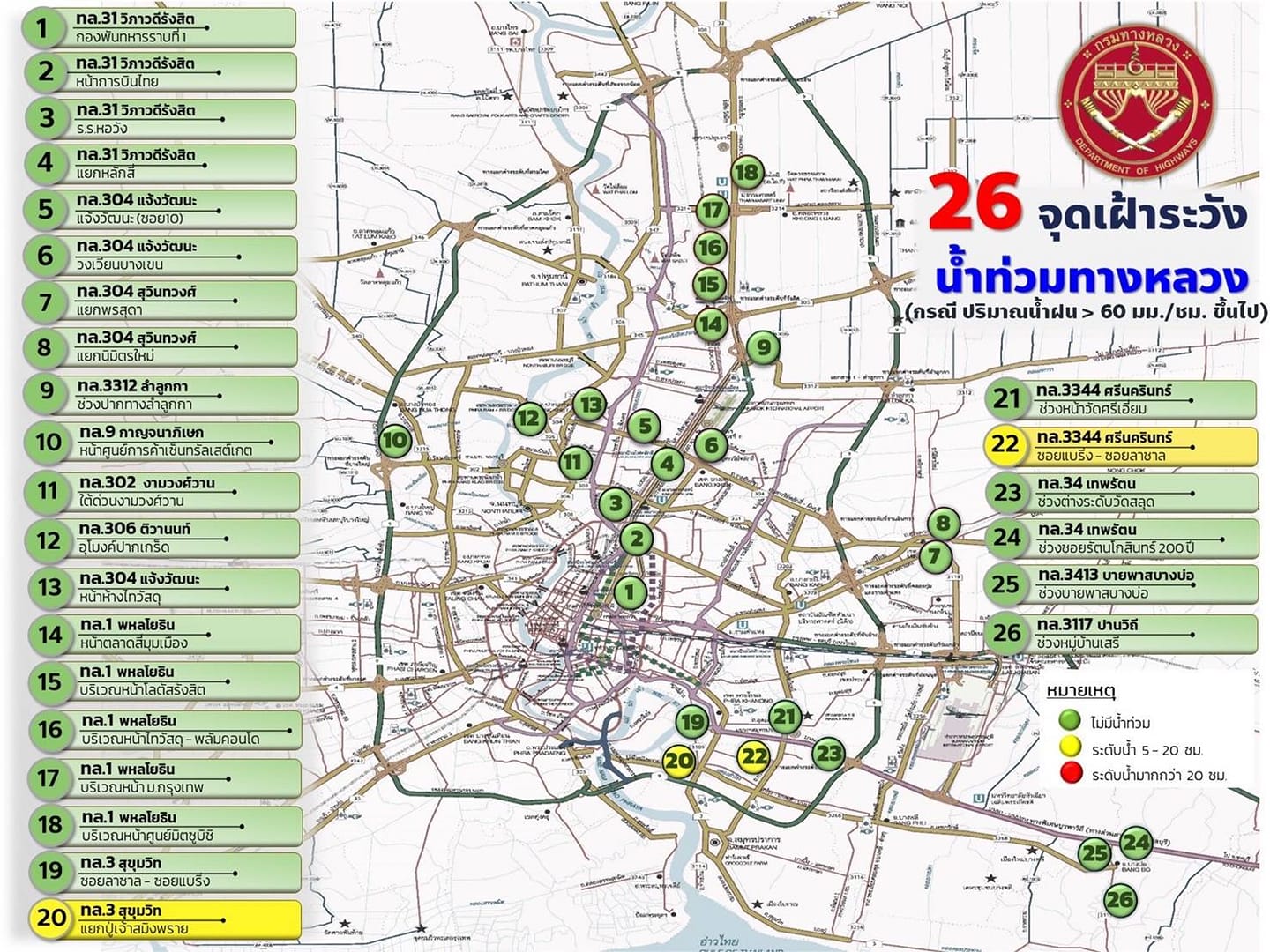Screen dimensions: 1270x952
Task: Click map marker 23 on the map
Action: pos(828,754)
